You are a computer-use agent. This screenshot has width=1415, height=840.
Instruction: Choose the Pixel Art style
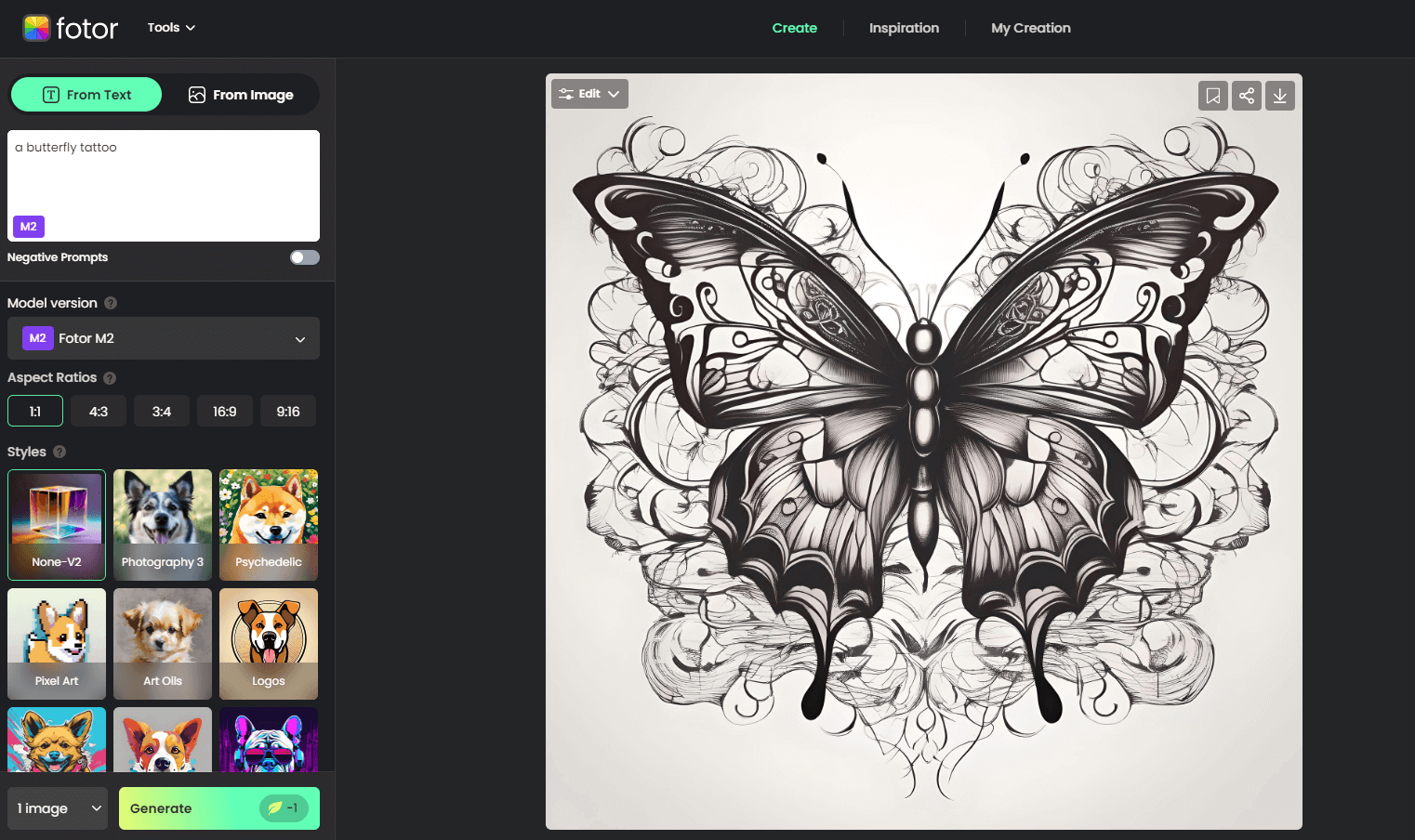(57, 644)
